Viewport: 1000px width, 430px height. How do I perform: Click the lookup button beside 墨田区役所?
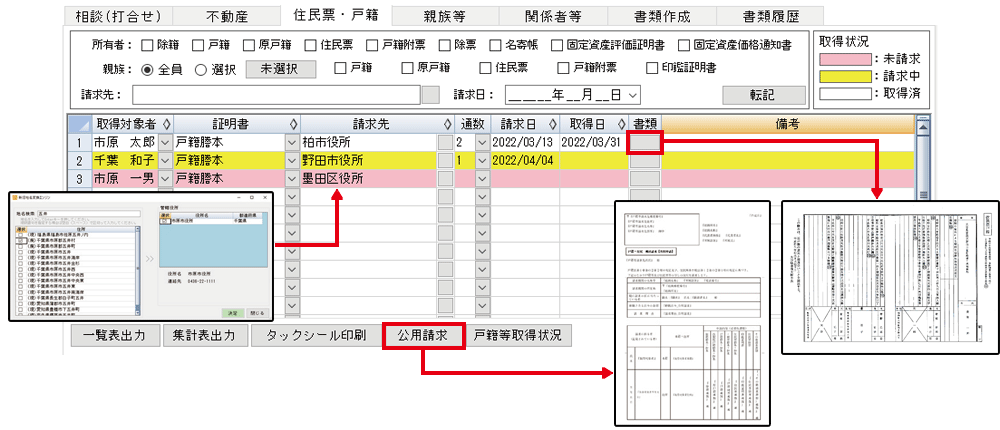point(446,179)
